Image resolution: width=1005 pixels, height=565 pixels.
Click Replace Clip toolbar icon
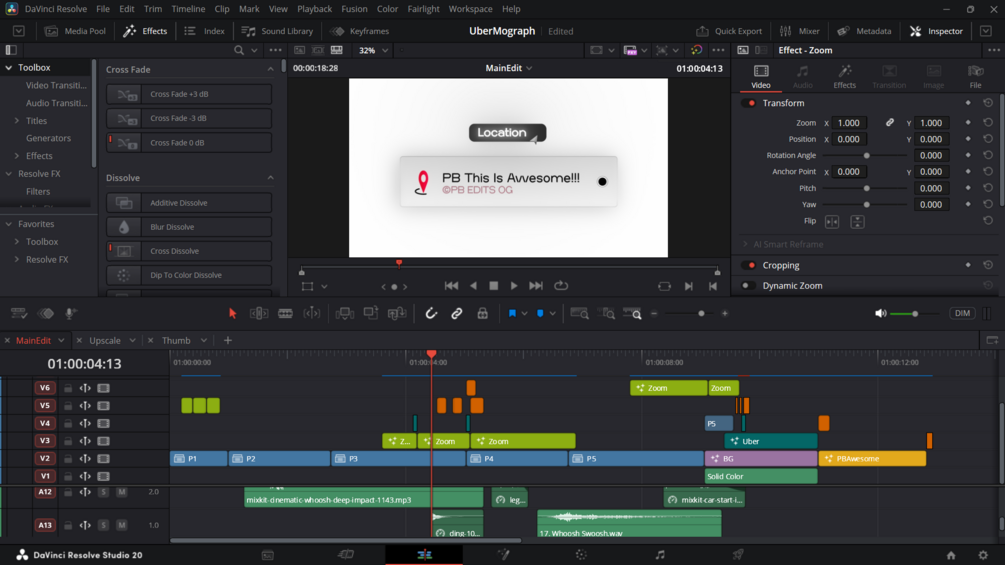point(397,313)
